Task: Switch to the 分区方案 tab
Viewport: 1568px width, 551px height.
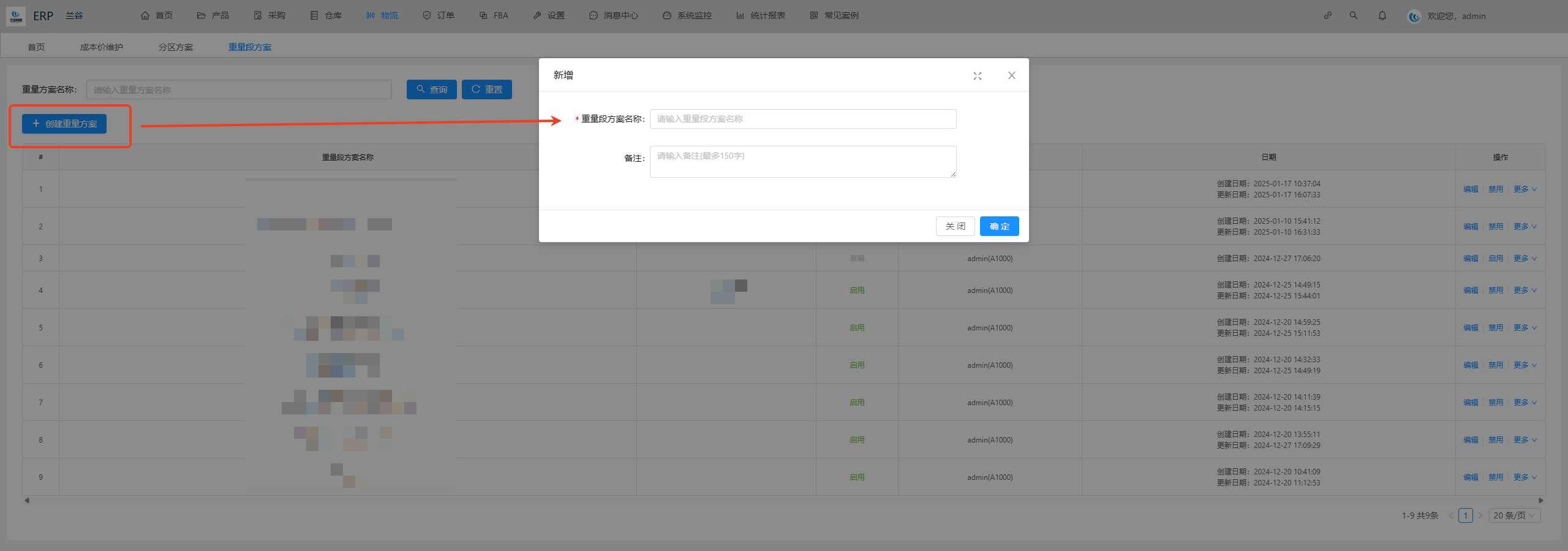Action: click(x=176, y=47)
